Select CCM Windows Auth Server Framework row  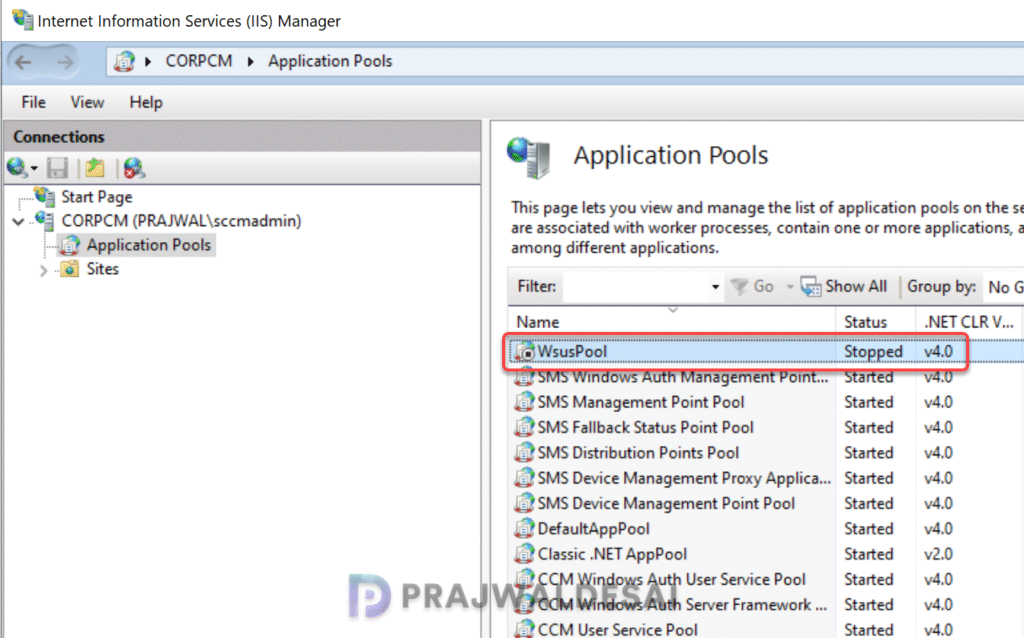point(765,605)
